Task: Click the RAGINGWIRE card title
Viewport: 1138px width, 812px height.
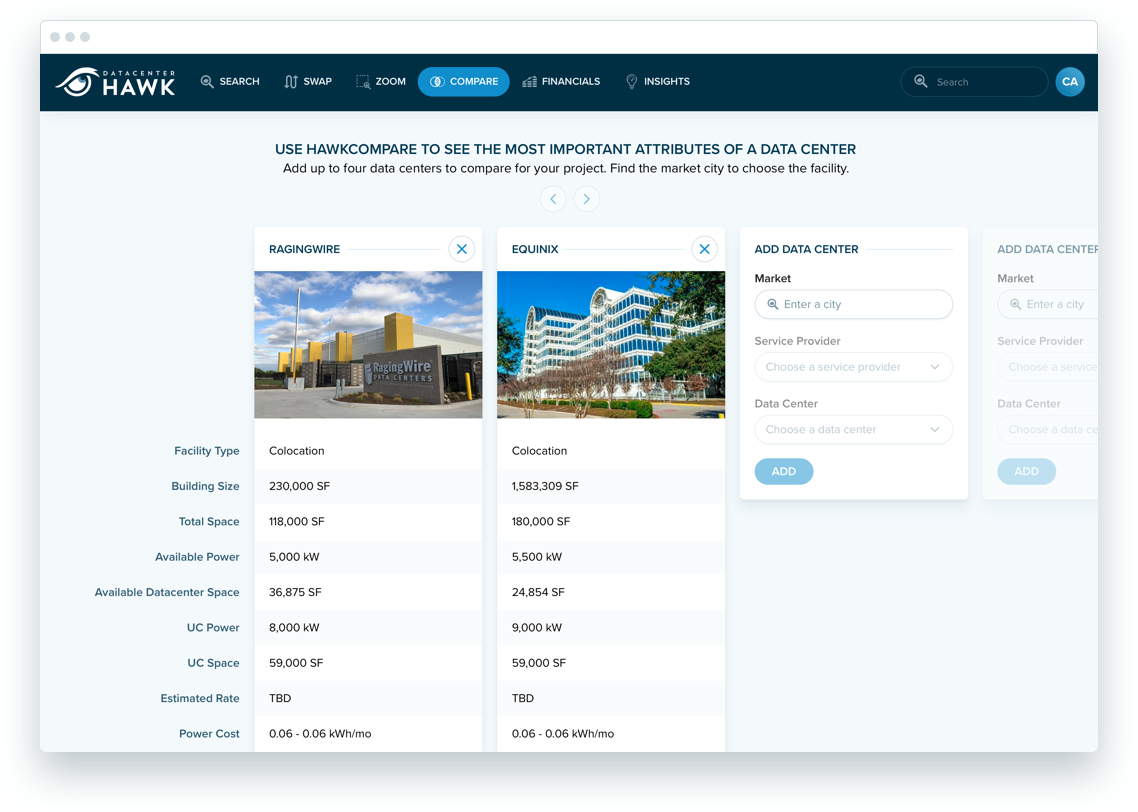Action: click(304, 249)
